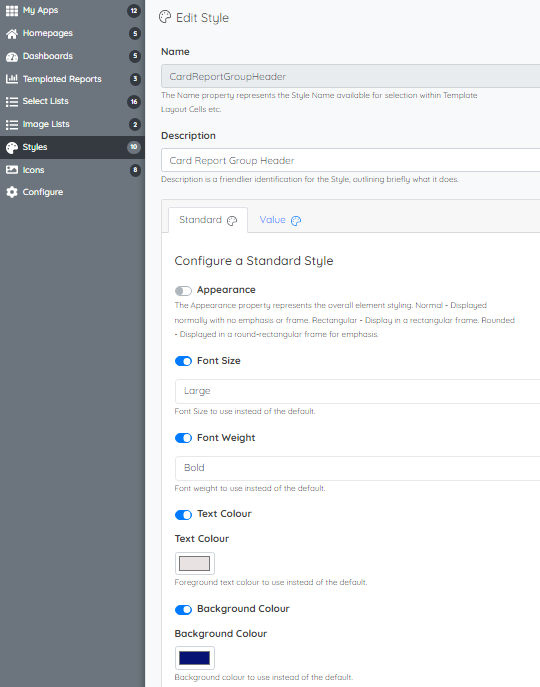Click the Dashboards count badge 5
Viewport: 540px width, 687px height.
click(135, 56)
